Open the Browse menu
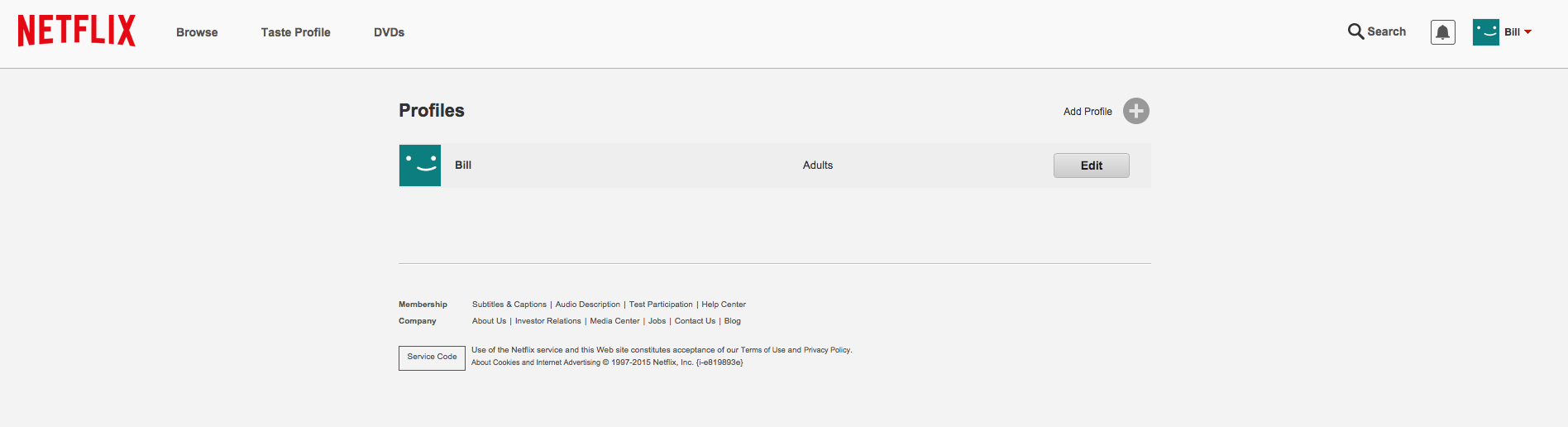This screenshot has height=427, width=1568. (x=197, y=32)
